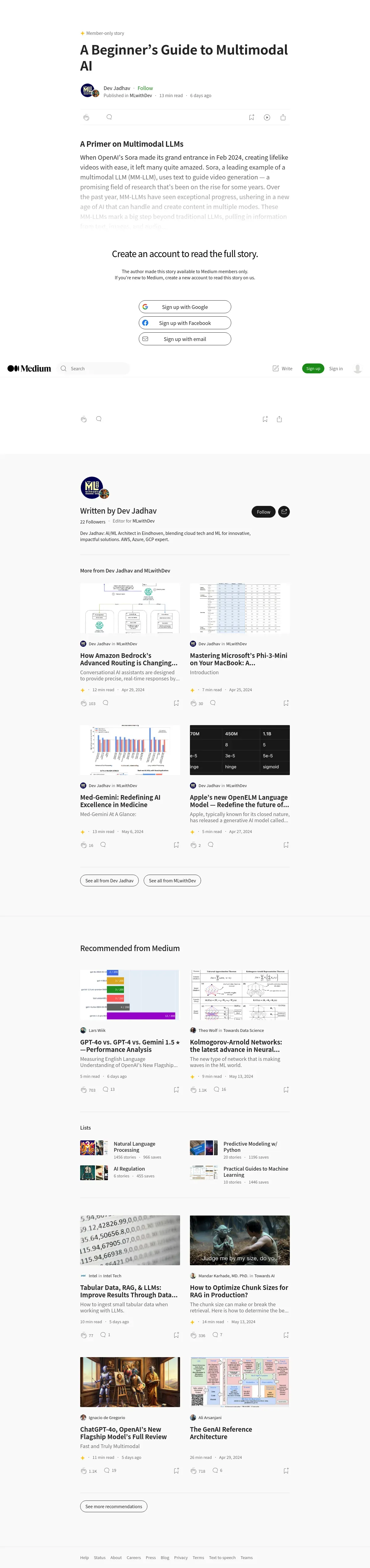Open the user profile avatar icon
The width and height of the screenshot is (370, 1568).
358,368
